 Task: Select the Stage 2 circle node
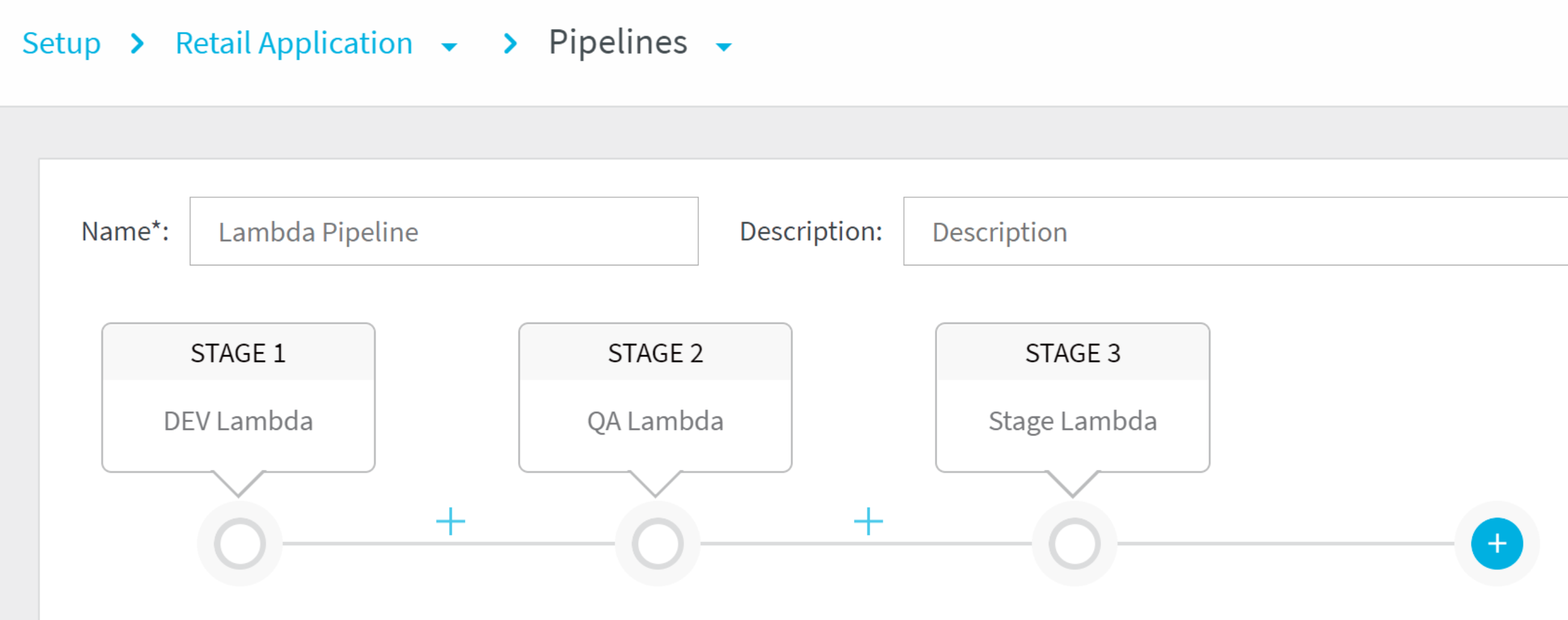pos(657,543)
